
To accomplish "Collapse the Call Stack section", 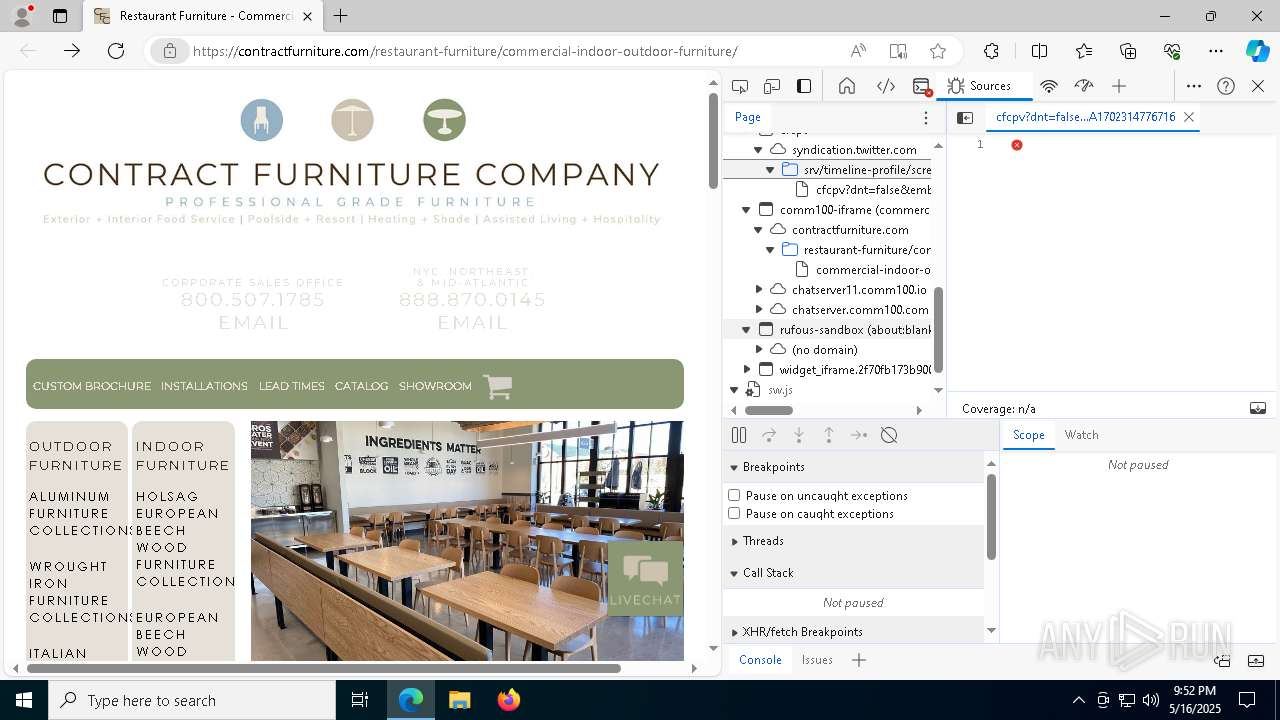I will 733,573.
